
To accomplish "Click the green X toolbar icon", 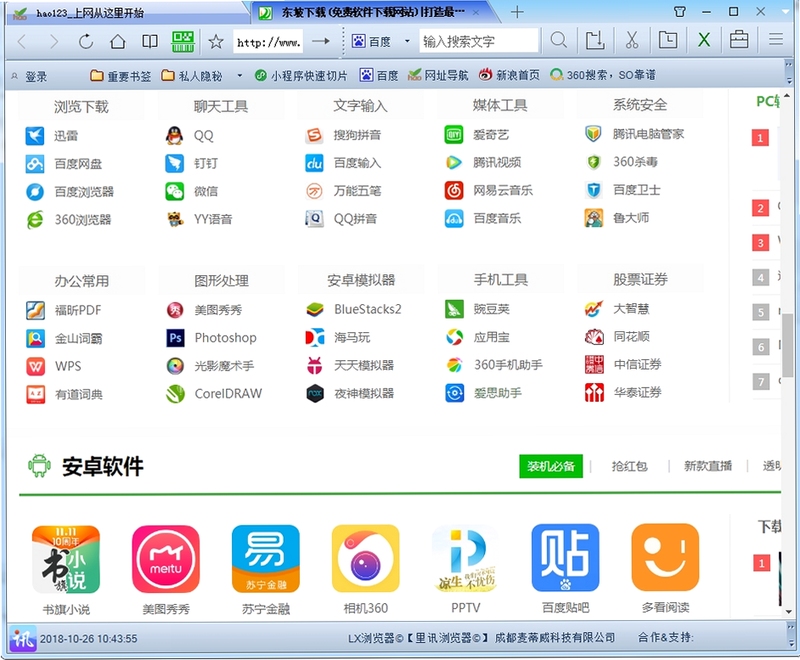I will pyautogui.click(x=704, y=40).
